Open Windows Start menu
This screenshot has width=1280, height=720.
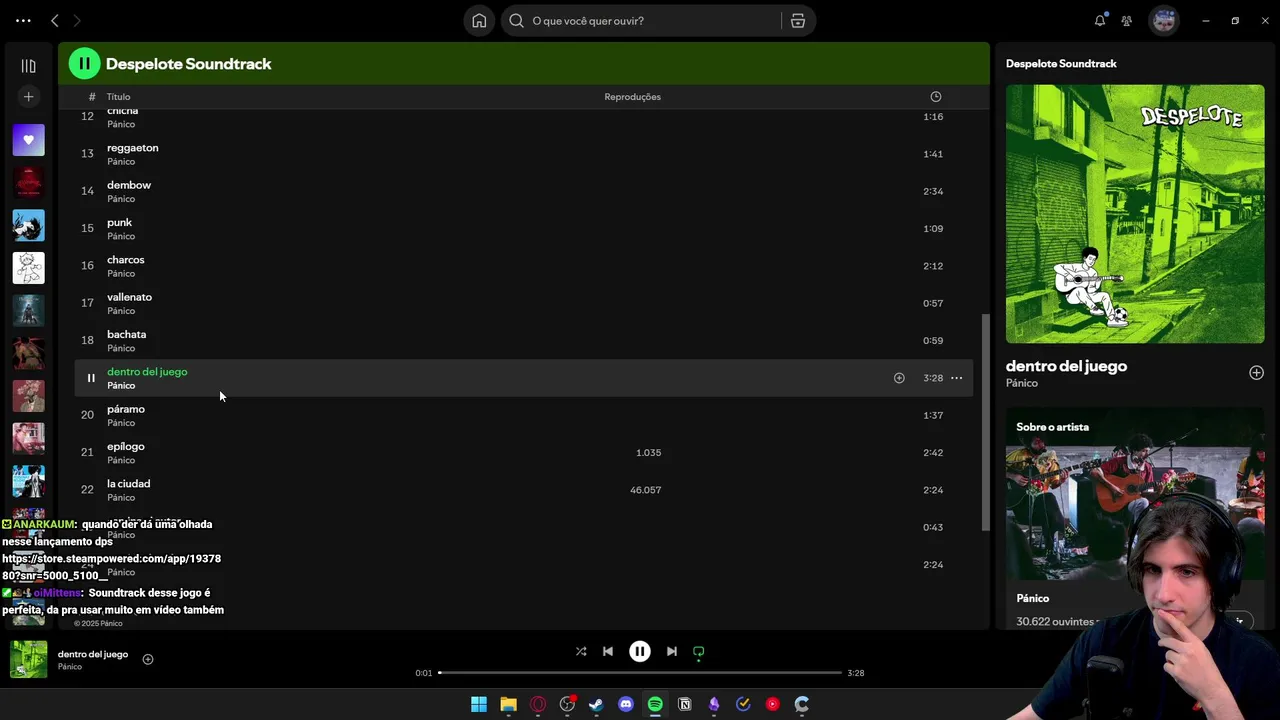(479, 704)
